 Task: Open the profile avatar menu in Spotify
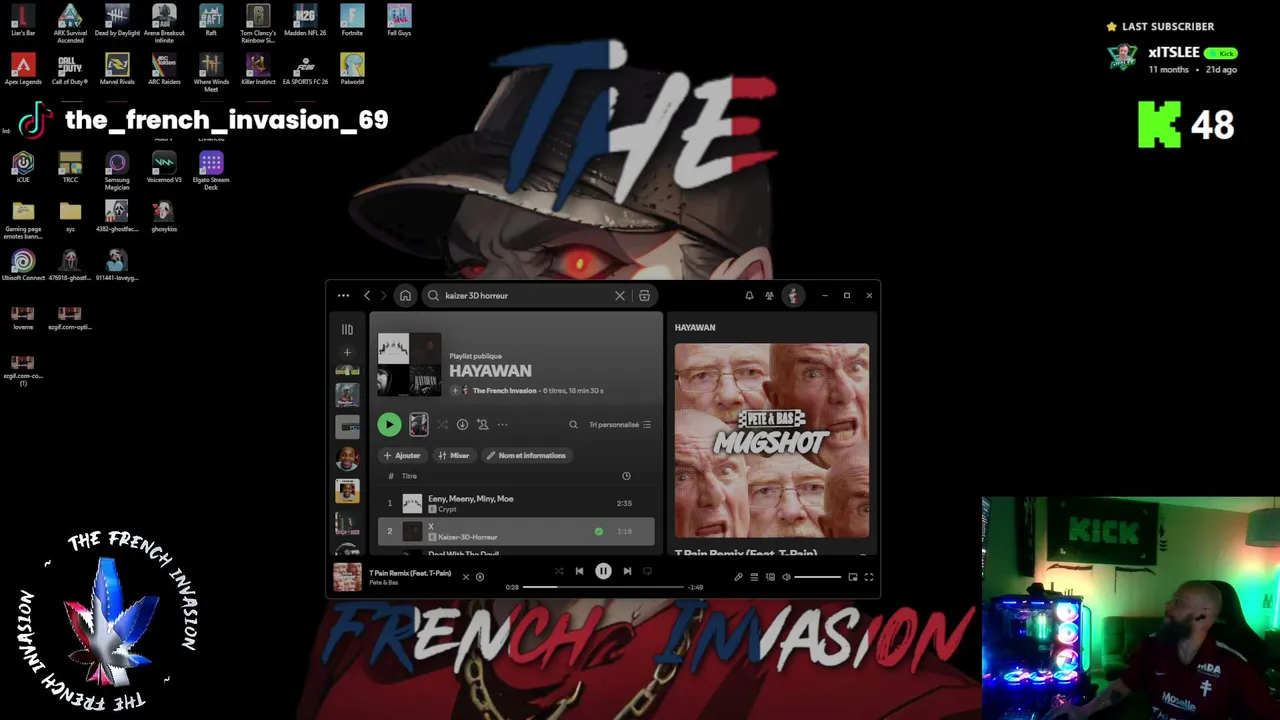pos(793,296)
